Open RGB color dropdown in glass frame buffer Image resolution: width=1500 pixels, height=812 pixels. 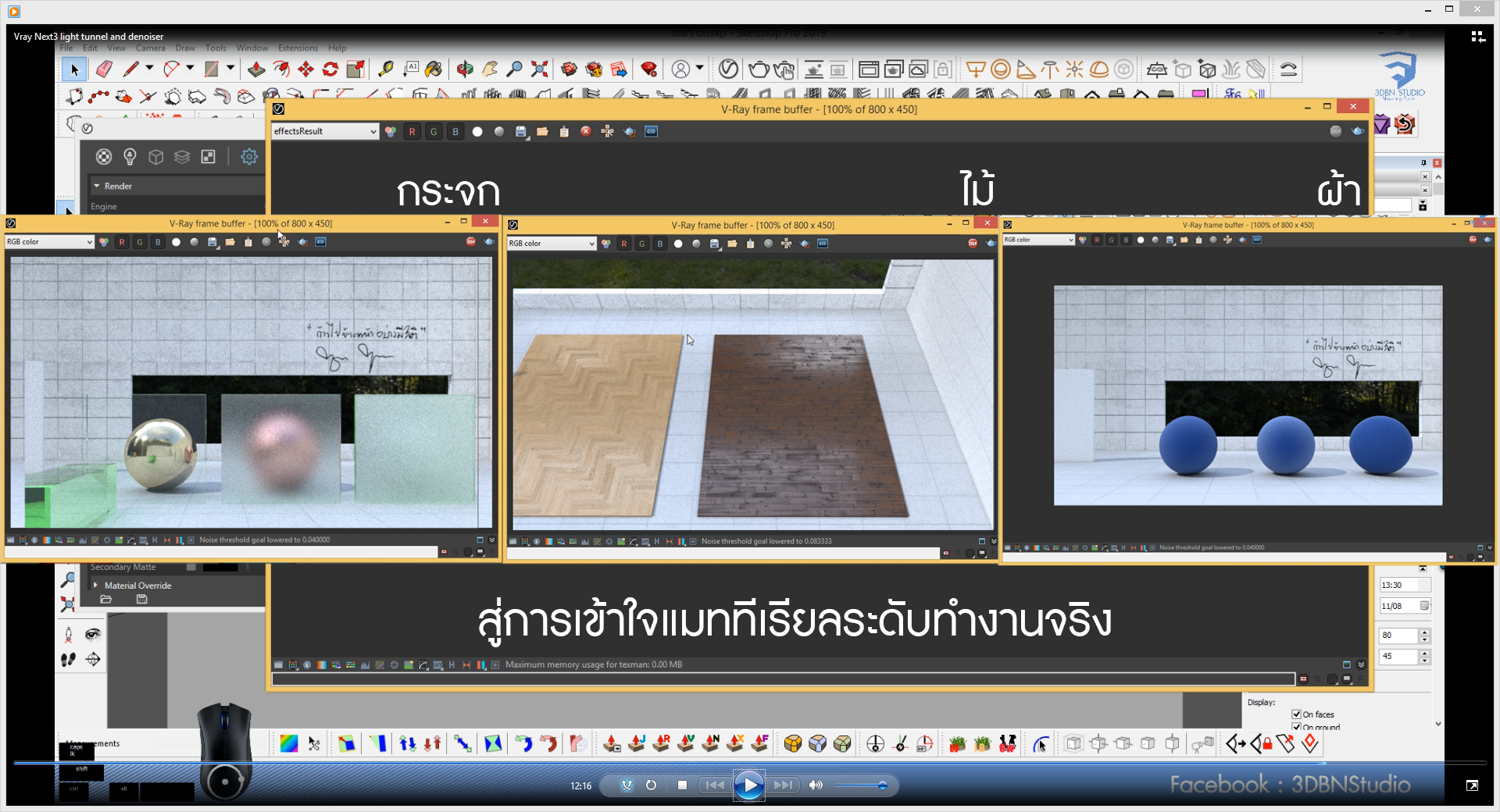(49, 242)
